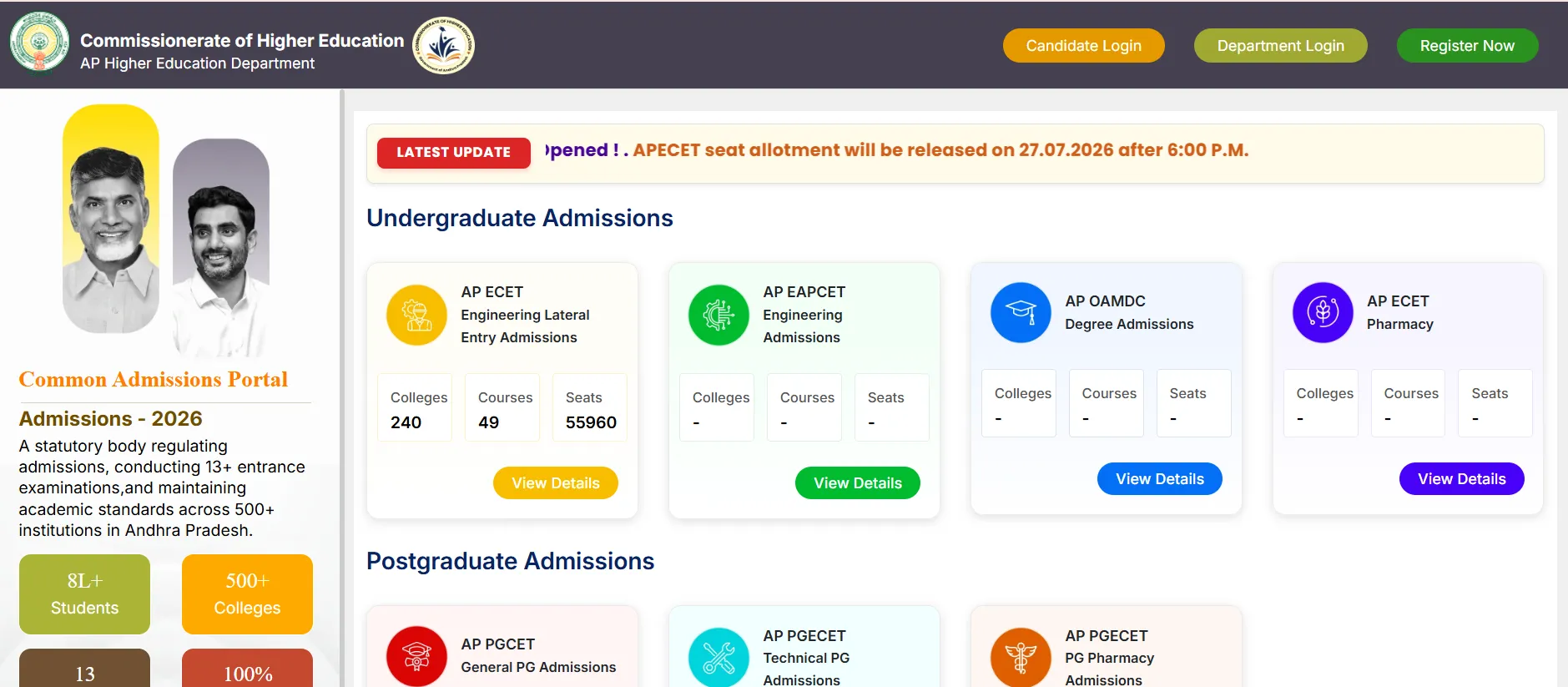Viewport: 1568px width, 687px height.
Task: View Details for AP EAPCET Engineering Admissions
Action: tap(858, 483)
